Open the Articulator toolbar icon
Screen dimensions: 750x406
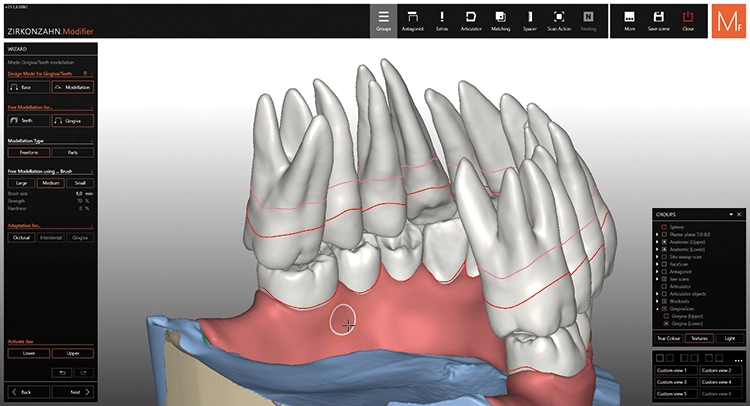pos(471,21)
